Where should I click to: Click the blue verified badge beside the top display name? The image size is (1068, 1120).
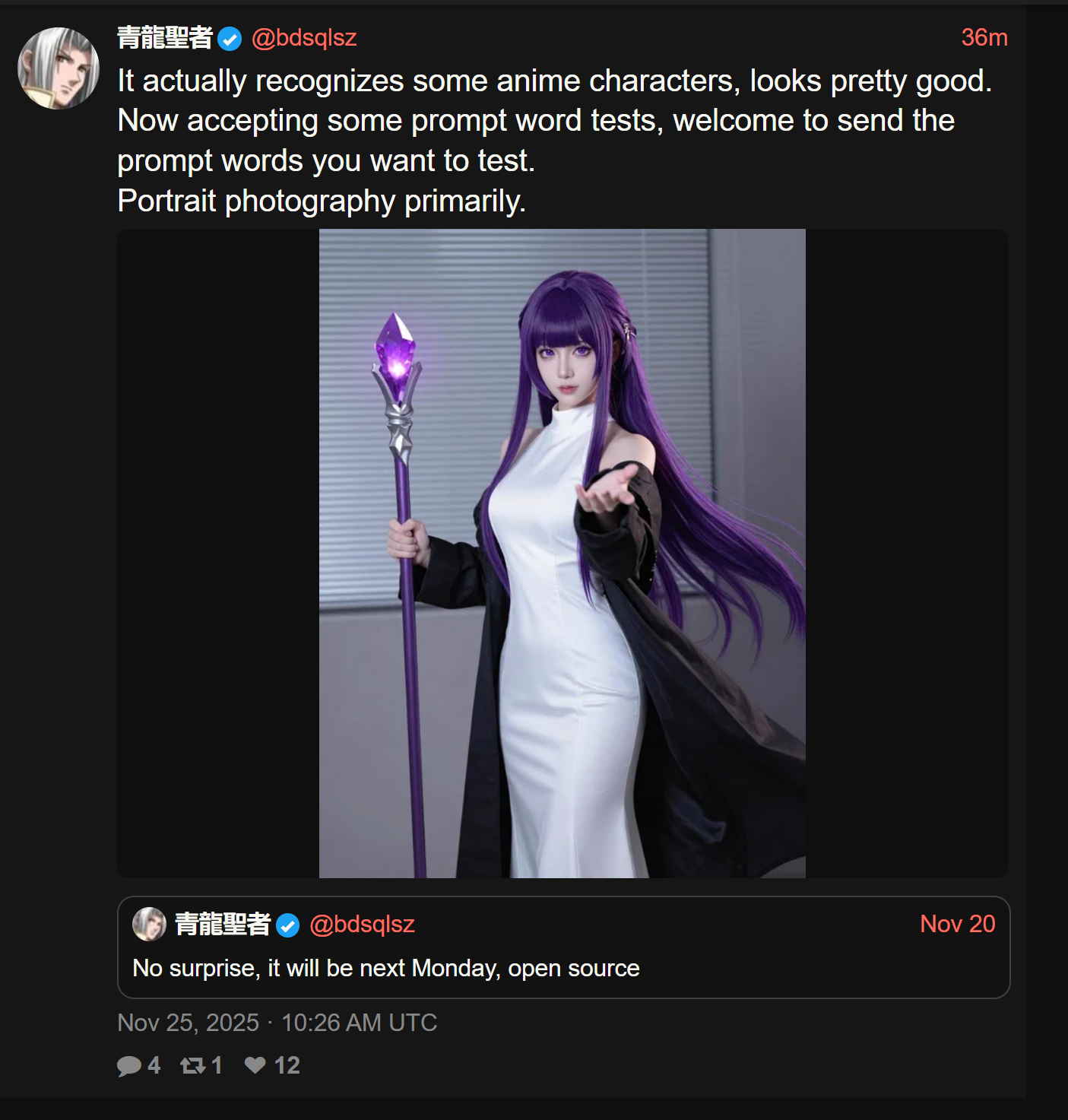(x=230, y=38)
